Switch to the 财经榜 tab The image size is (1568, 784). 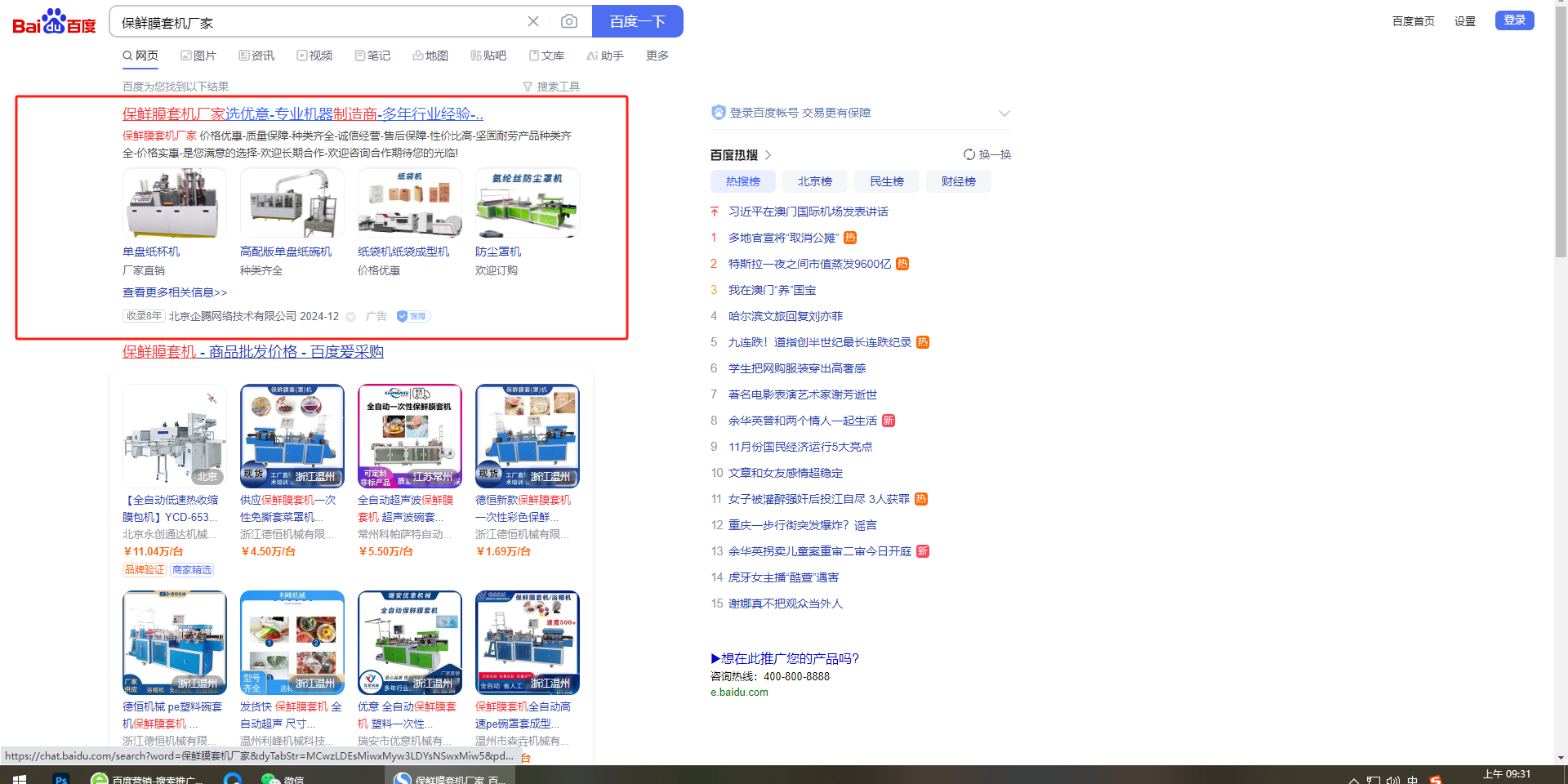(958, 181)
